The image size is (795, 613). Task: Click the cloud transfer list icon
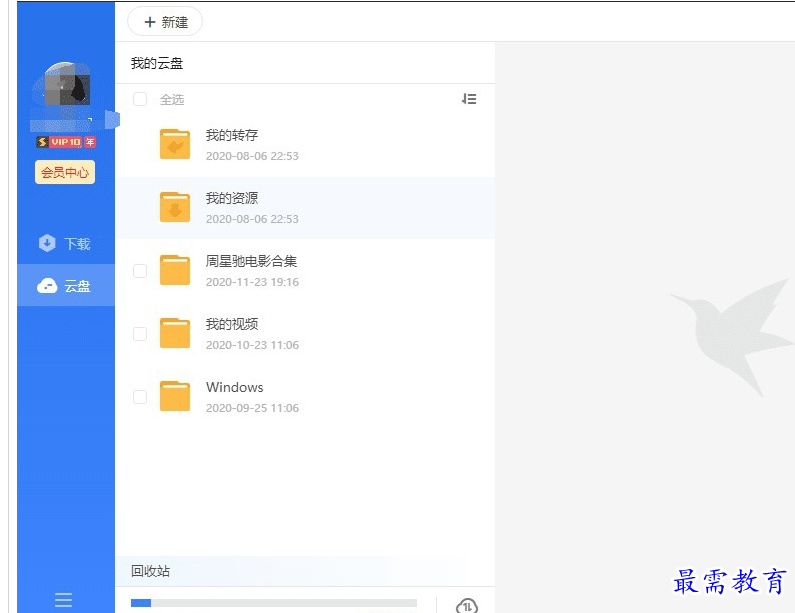click(466, 605)
